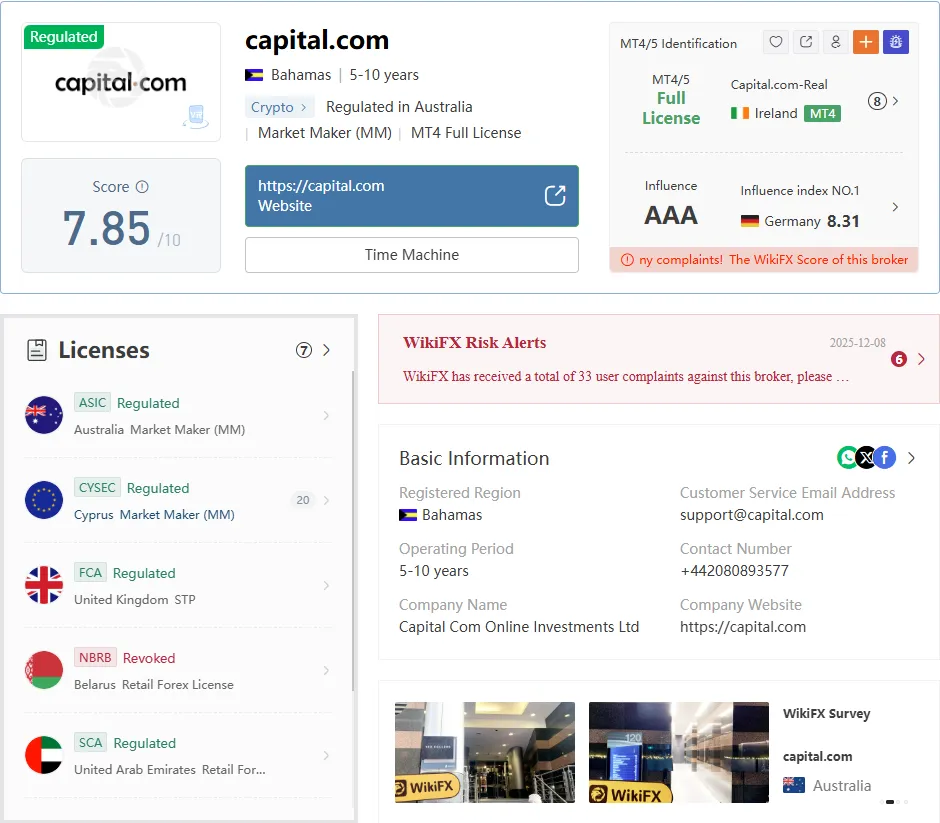Click the CYSEC 20 count badge
The height and width of the screenshot is (823, 940).
(x=303, y=500)
